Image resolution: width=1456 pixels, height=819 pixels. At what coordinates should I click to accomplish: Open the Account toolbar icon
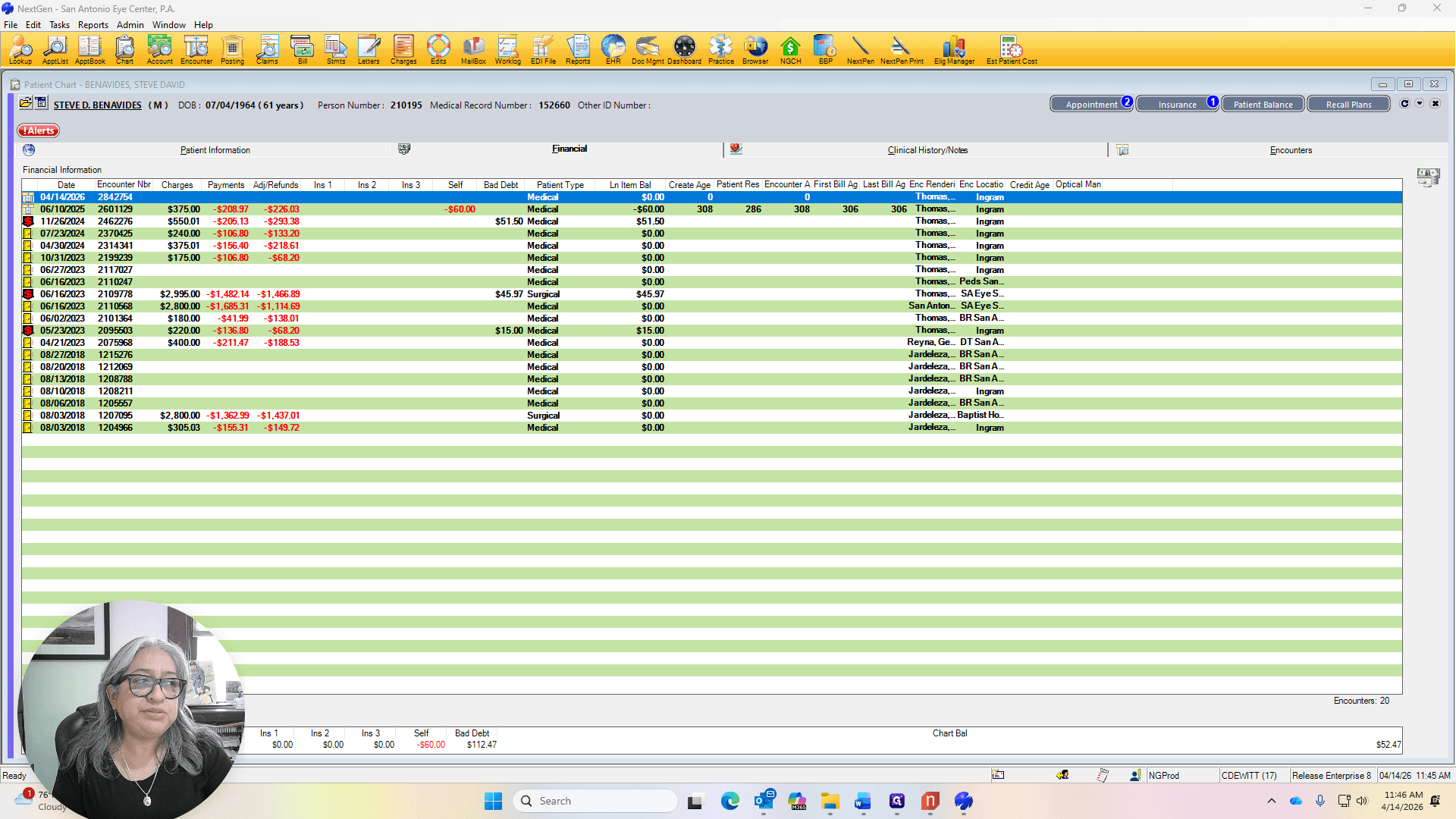tap(159, 49)
